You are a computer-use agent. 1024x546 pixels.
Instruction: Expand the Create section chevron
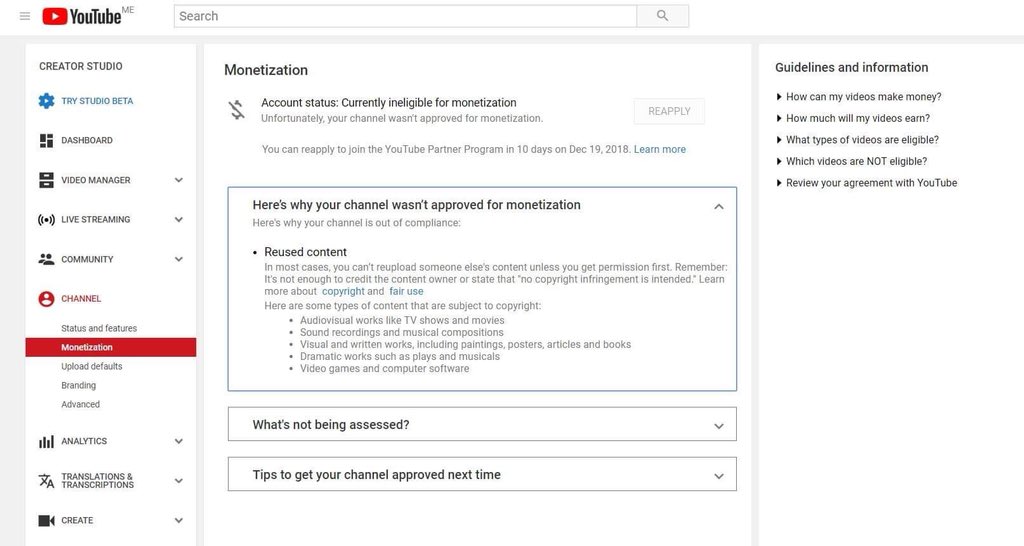[x=178, y=521]
